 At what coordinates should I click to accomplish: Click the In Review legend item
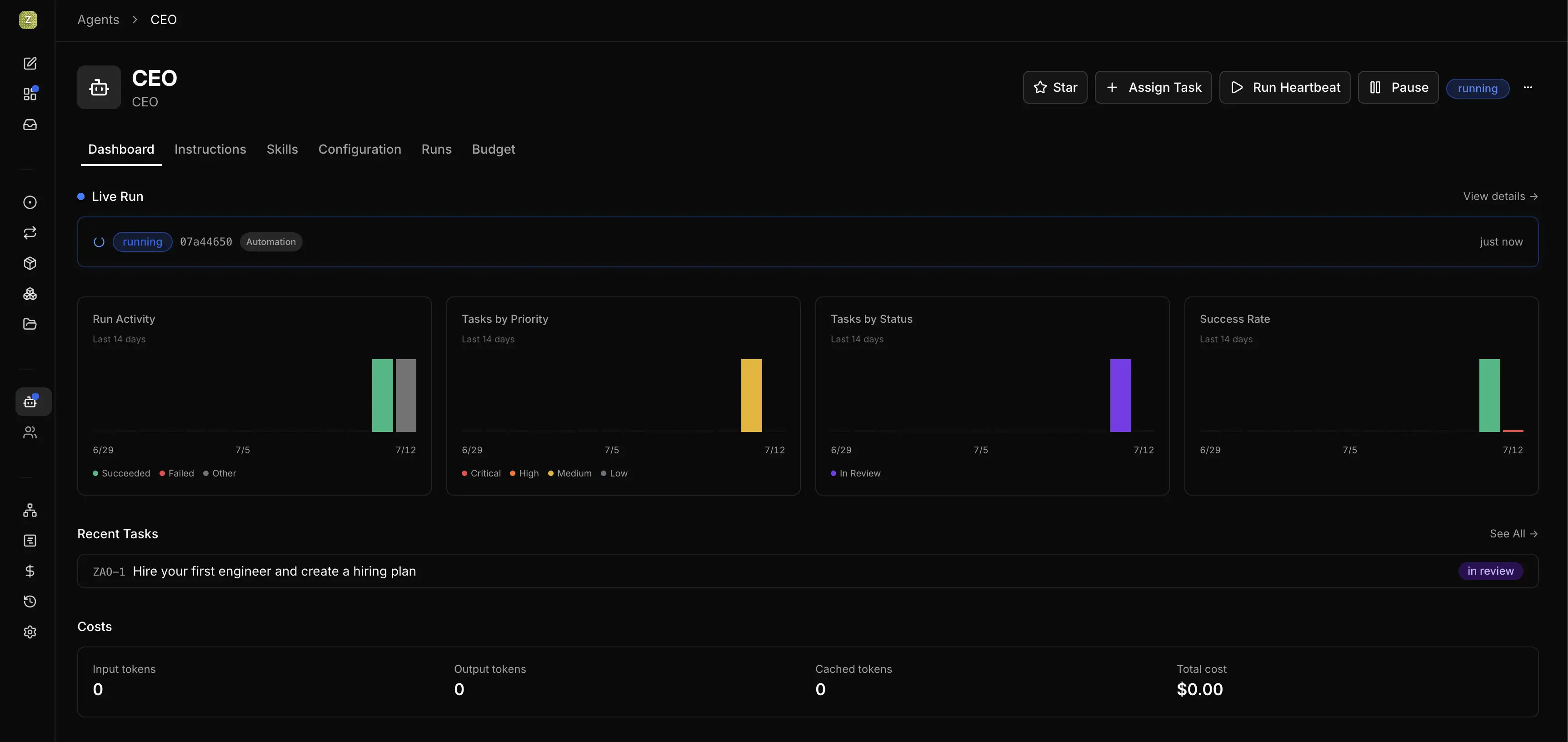click(x=855, y=473)
